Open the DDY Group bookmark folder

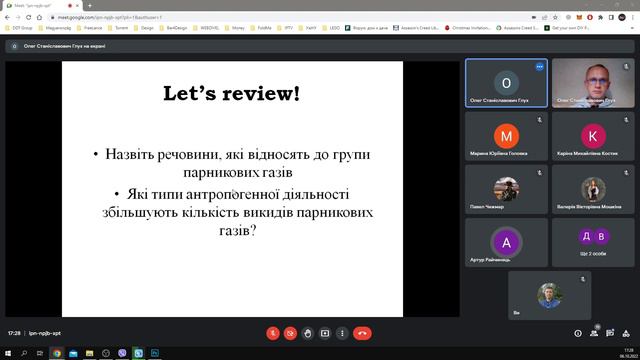pos(18,28)
